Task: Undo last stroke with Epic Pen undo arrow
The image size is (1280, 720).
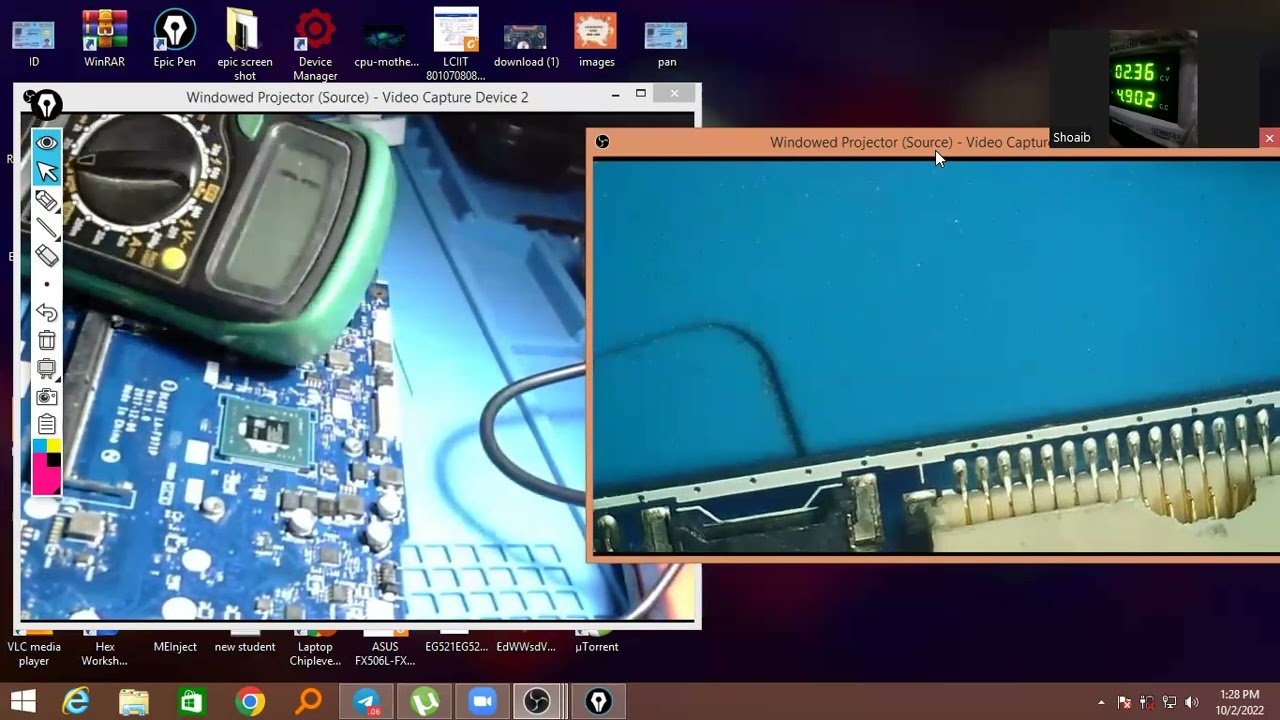Action: click(x=46, y=313)
